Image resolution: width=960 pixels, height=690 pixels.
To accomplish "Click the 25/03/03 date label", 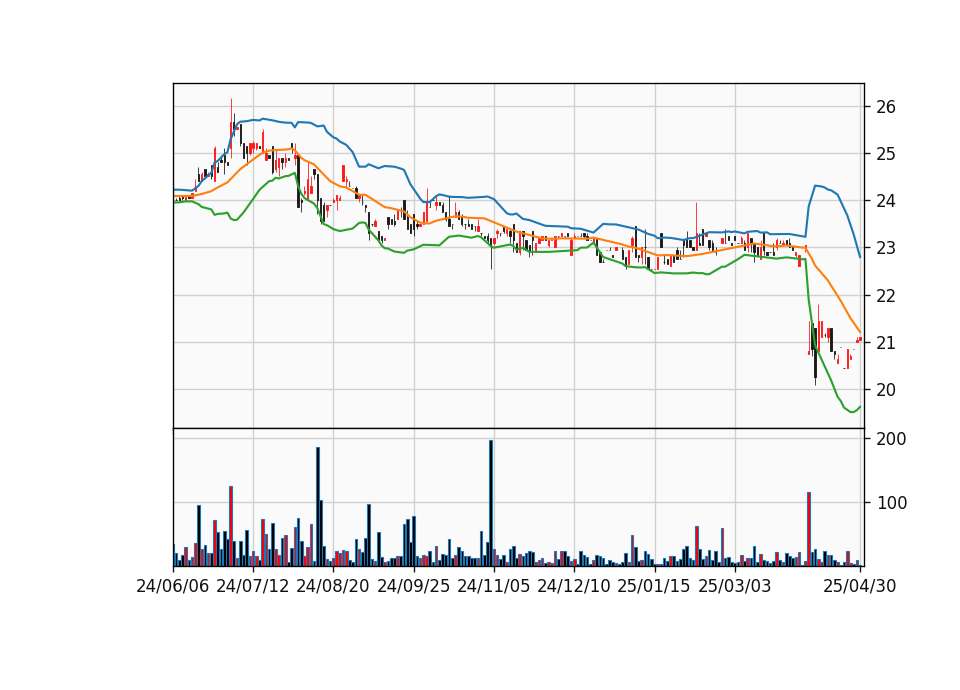I will [735, 586].
